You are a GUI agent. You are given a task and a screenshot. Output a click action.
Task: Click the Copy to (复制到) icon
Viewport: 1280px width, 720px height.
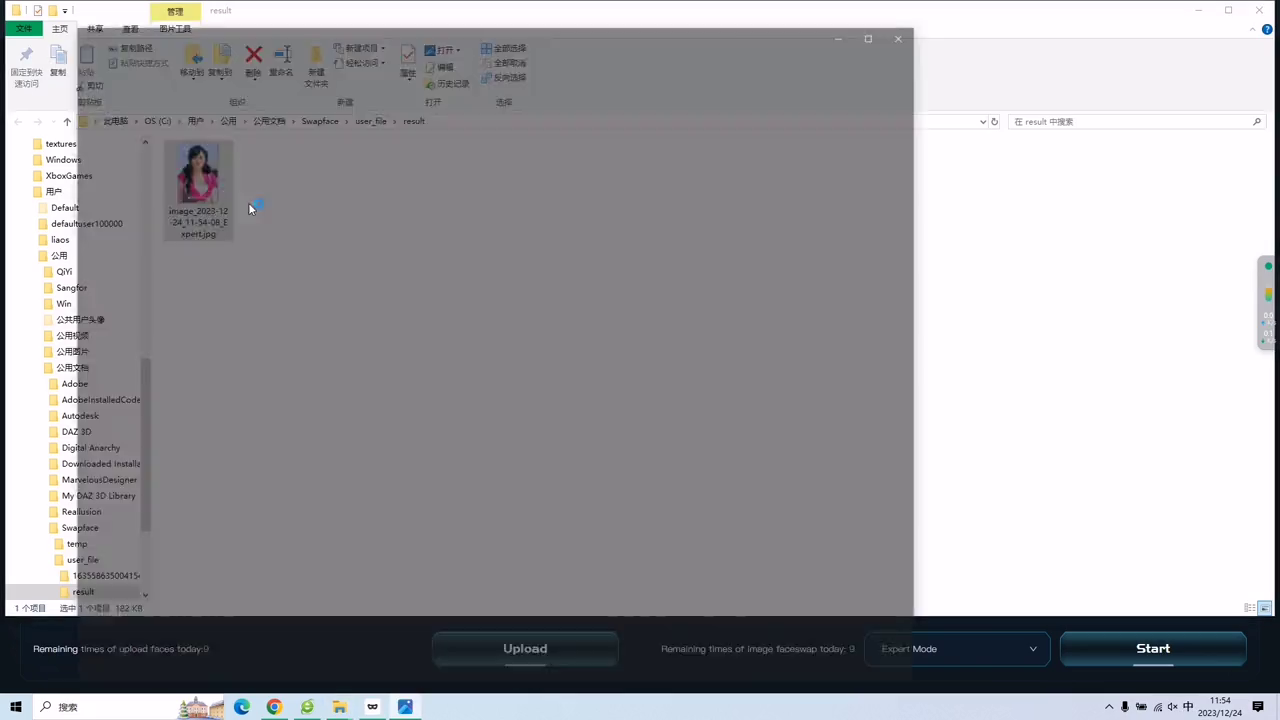pyautogui.click(x=221, y=55)
